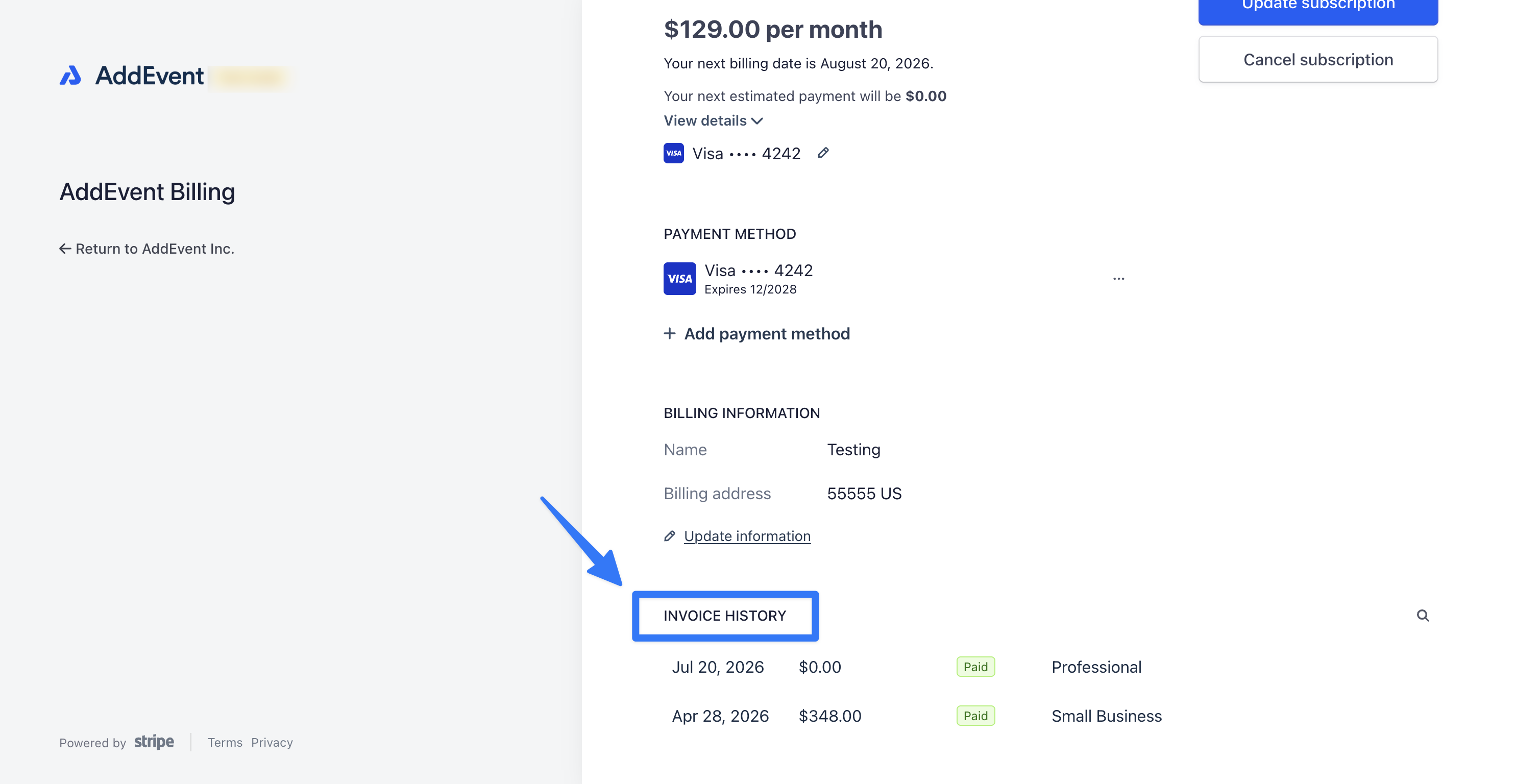Screen dimensions: 1515x784
Task: Click the Expires 12/2028 text
Action: tap(750, 289)
